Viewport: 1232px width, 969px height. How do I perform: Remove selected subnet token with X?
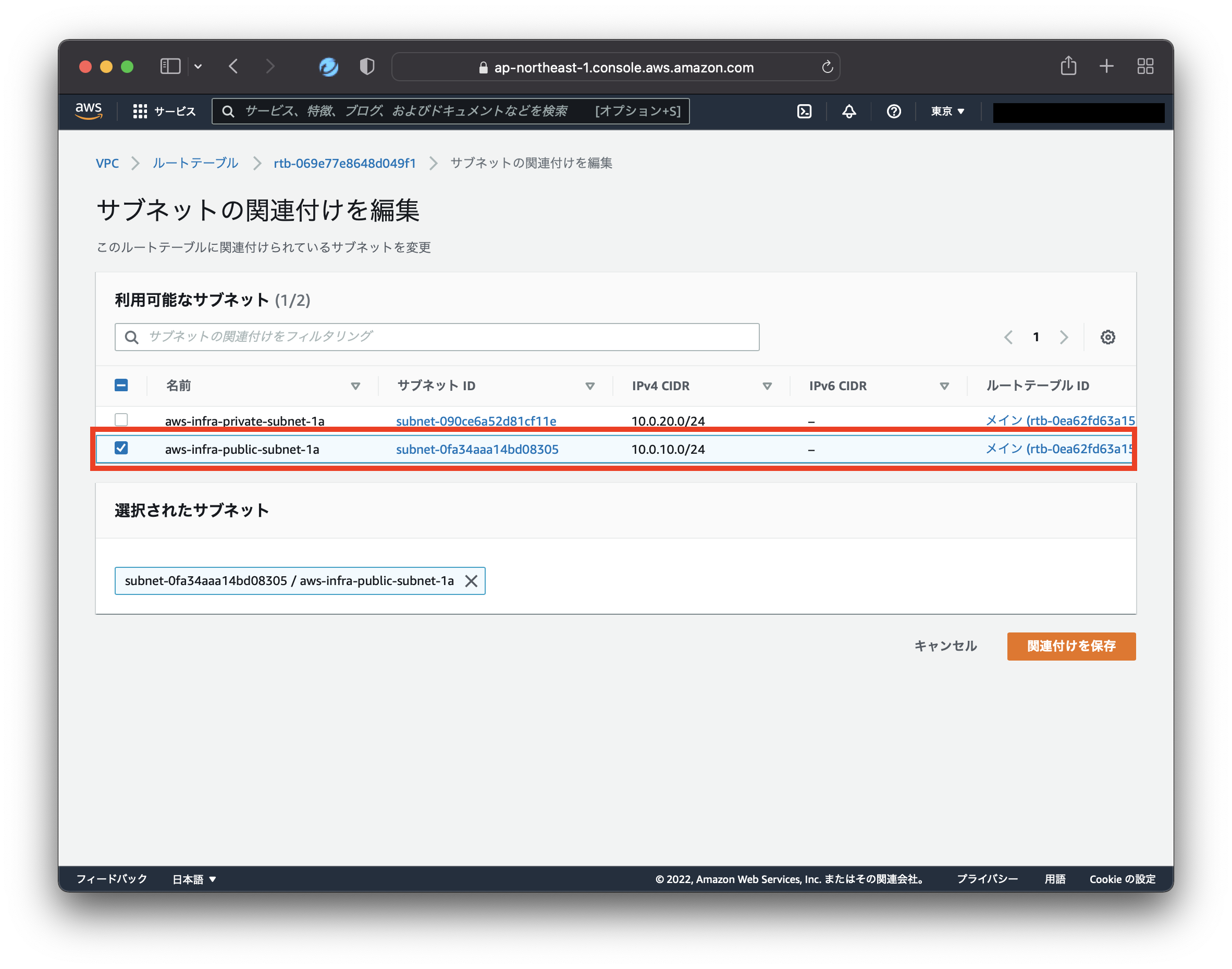471,581
